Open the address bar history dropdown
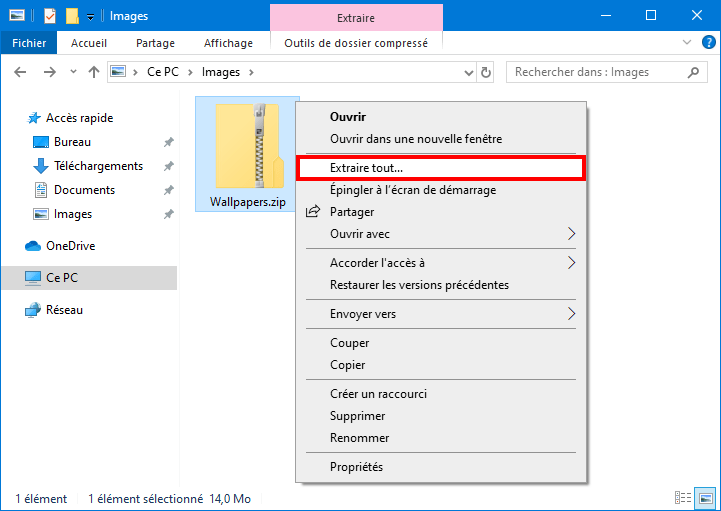Screen dimensions: 721x511 tap(470, 72)
